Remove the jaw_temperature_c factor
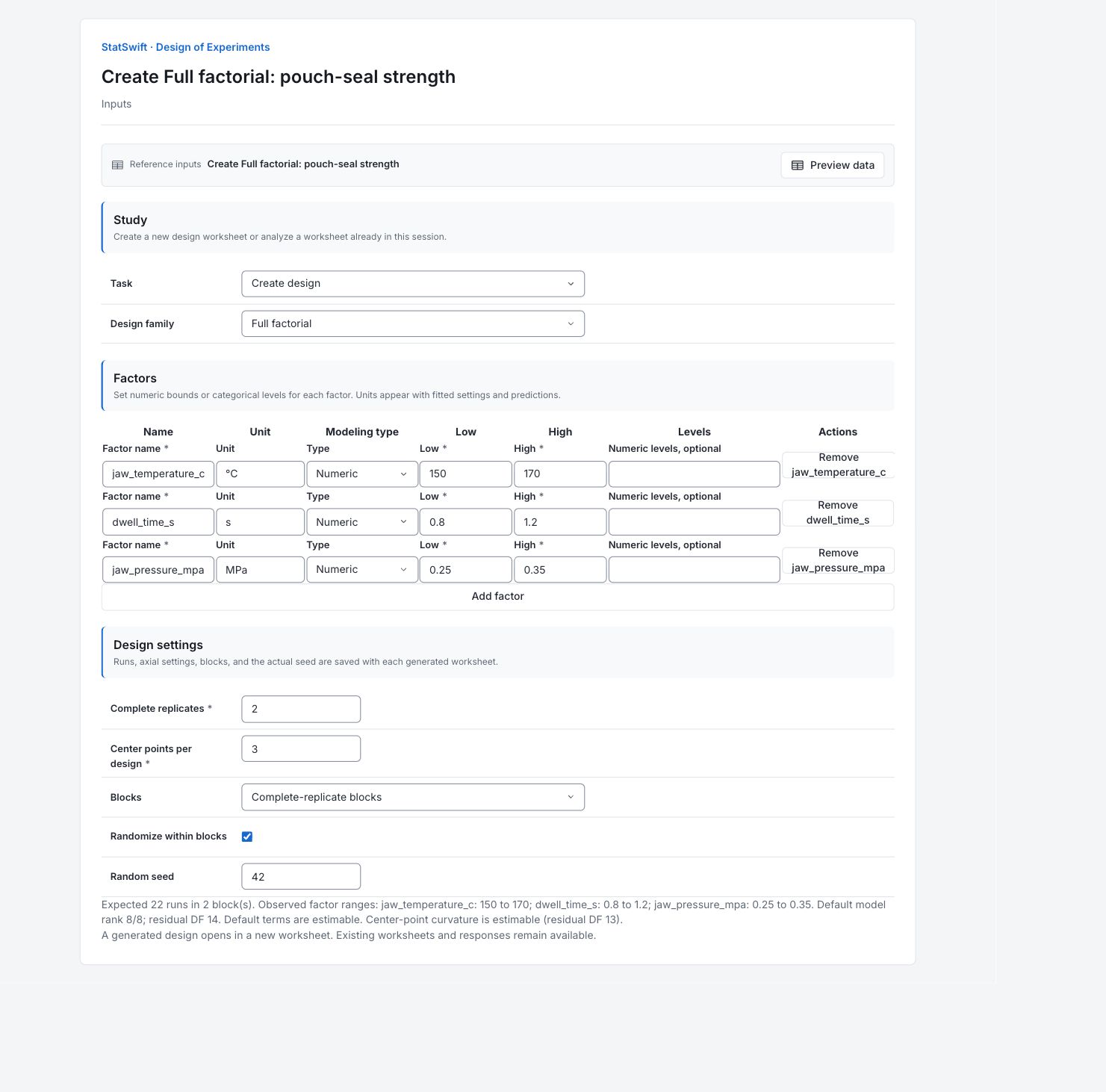 click(838, 465)
